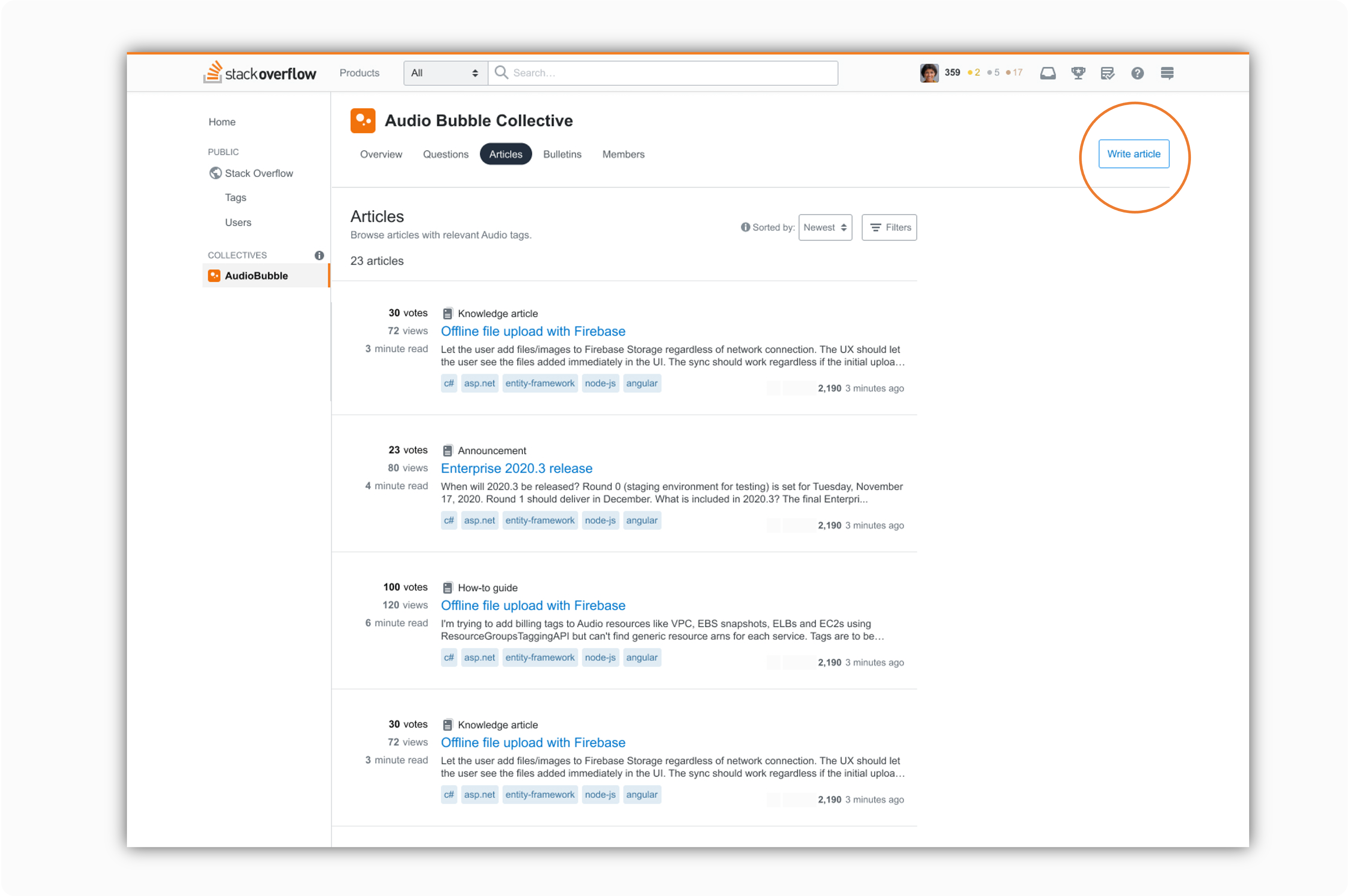Select AudioBubble collective in sidebar
Viewport: 1349px width, 896px height.
(x=266, y=276)
